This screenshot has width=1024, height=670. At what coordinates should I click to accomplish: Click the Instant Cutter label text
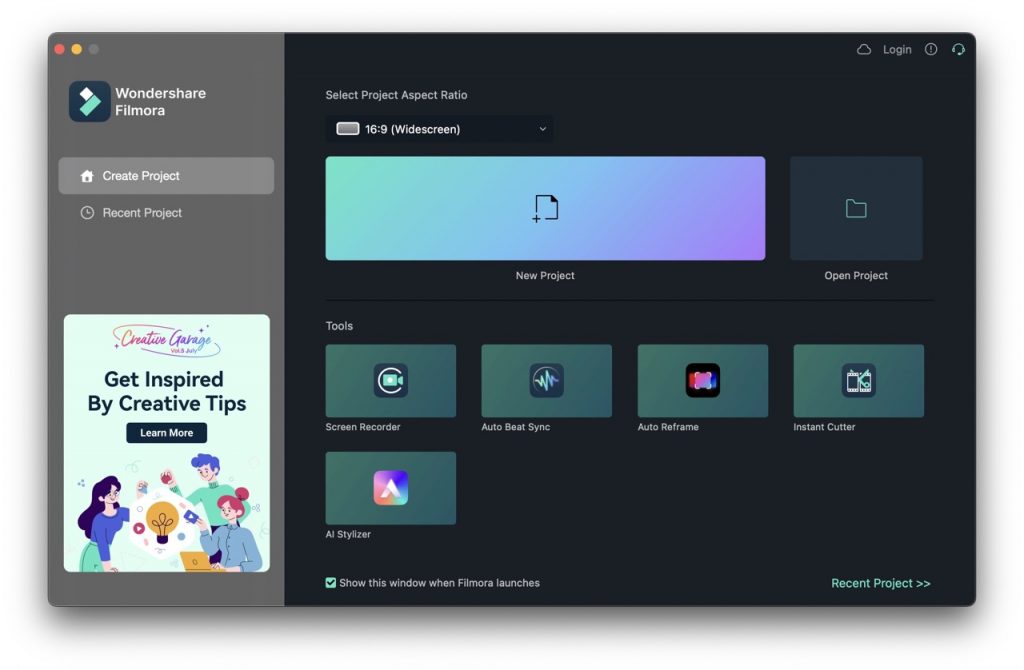pyautogui.click(x=824, y=427)
